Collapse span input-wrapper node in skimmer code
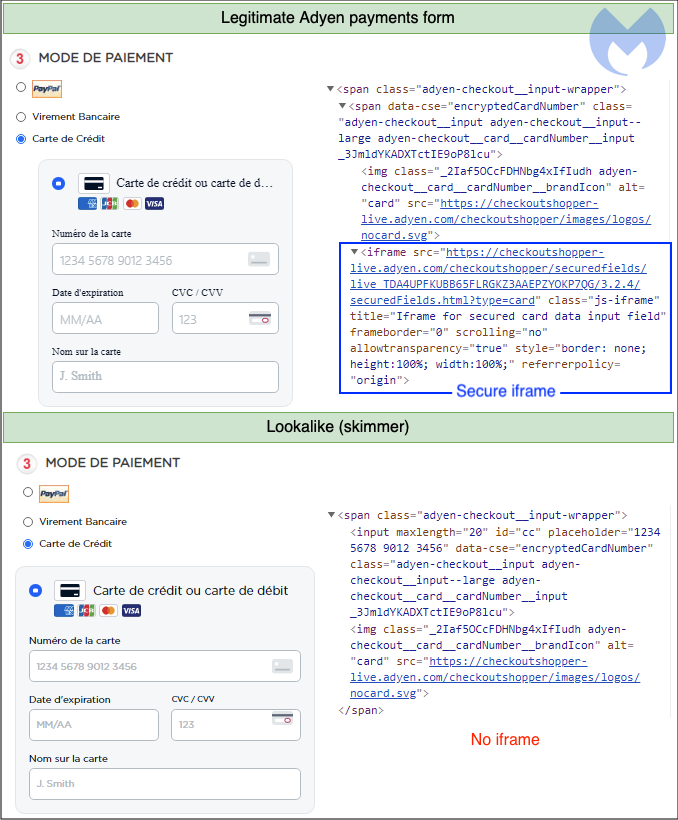Screen dimensions: 678x820 click(331, 515)
